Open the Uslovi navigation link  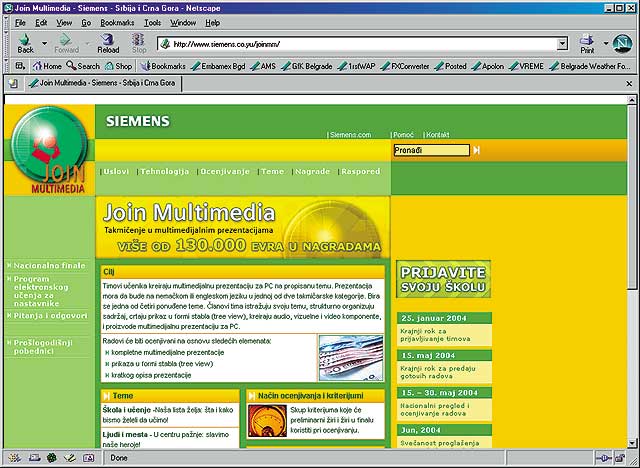pyautogui.click(x=116, y=171)
